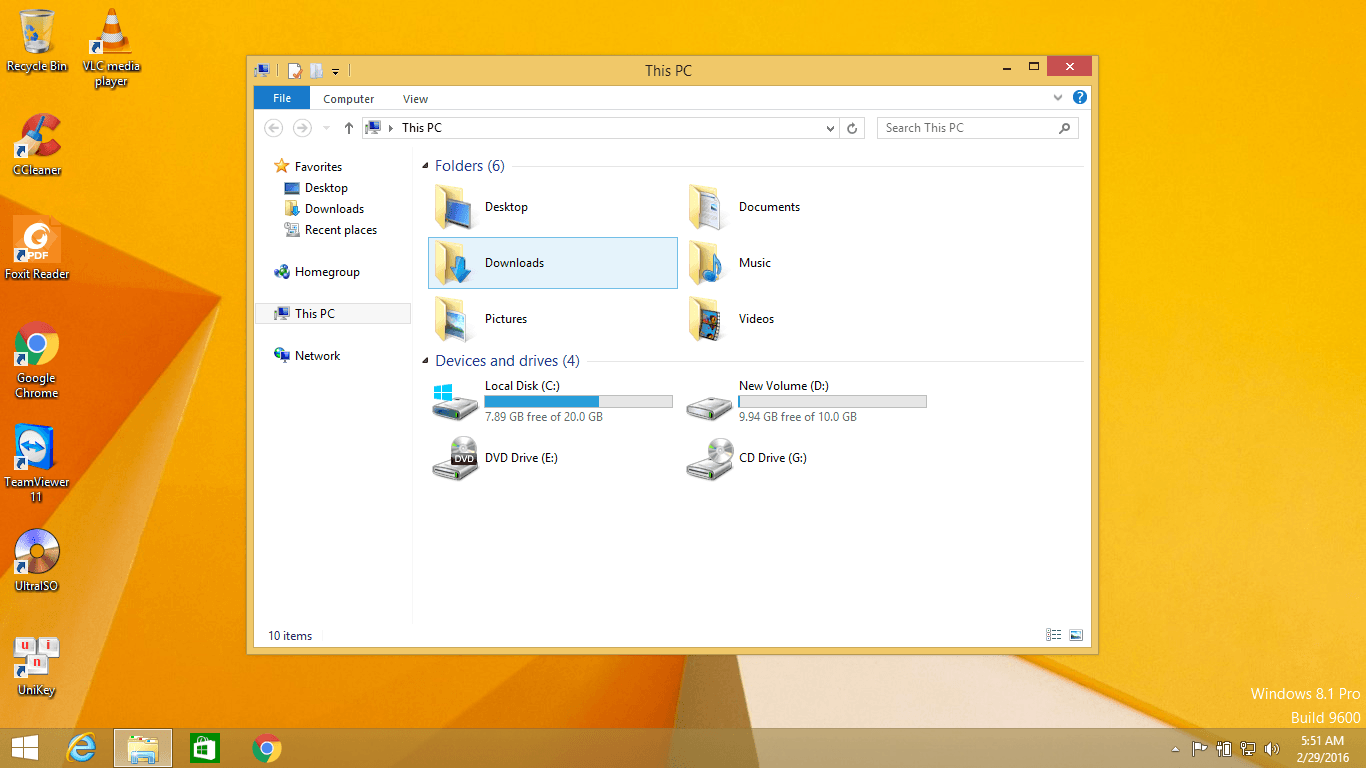Switch to large icons view in the status bar

[x=1076, y=635]
